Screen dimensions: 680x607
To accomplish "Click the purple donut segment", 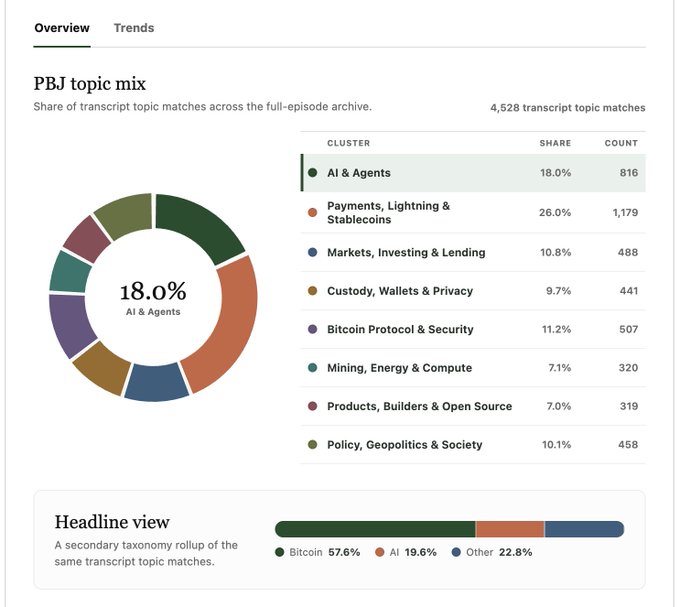I will 69,324.
